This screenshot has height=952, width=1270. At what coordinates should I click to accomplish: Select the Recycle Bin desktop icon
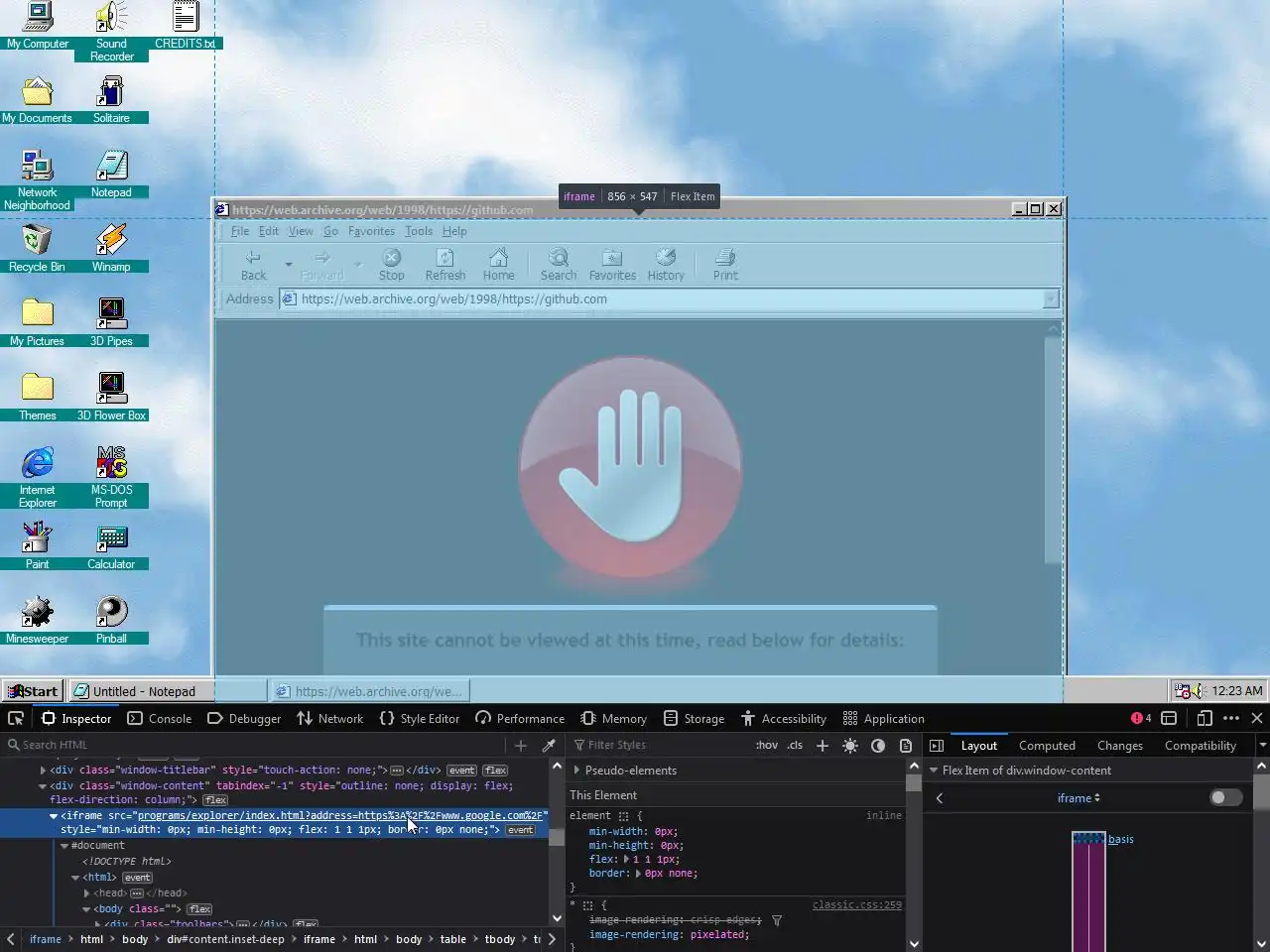[x=37, y=247]
